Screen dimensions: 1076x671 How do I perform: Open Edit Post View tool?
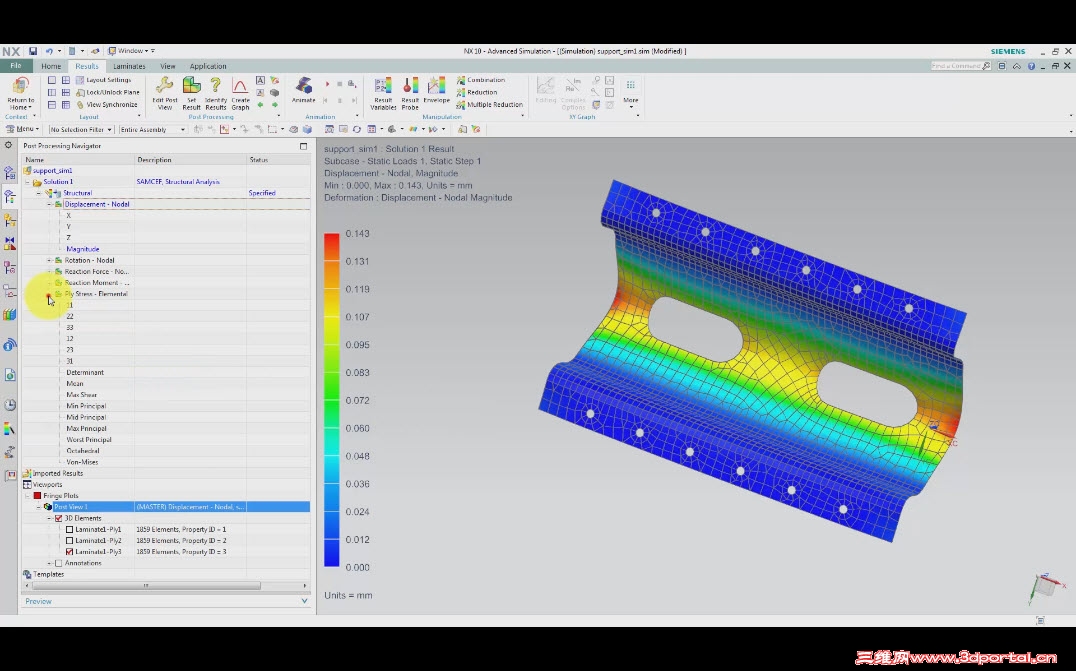[x=165, y=93]
